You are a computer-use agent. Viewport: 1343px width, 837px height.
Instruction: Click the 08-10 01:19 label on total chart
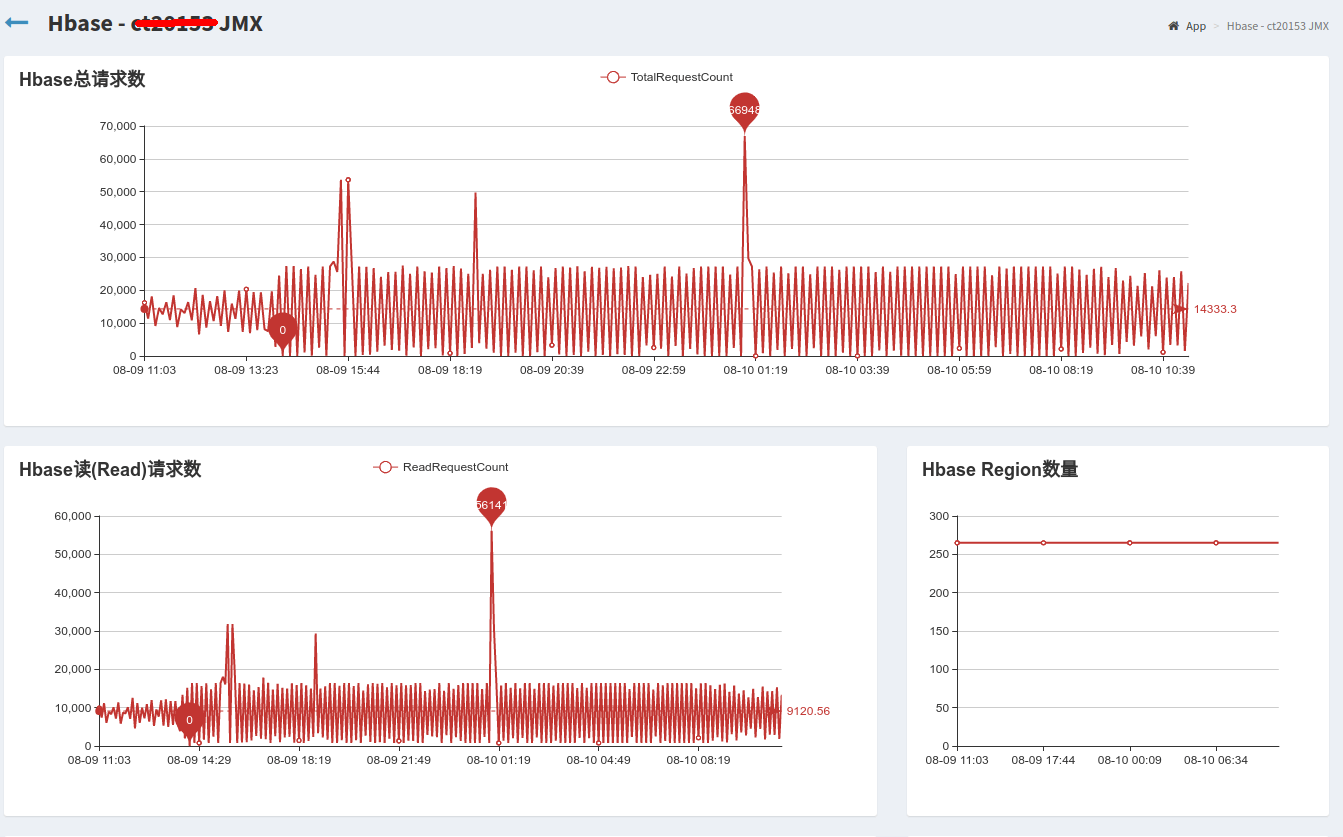tap(755, 370)
